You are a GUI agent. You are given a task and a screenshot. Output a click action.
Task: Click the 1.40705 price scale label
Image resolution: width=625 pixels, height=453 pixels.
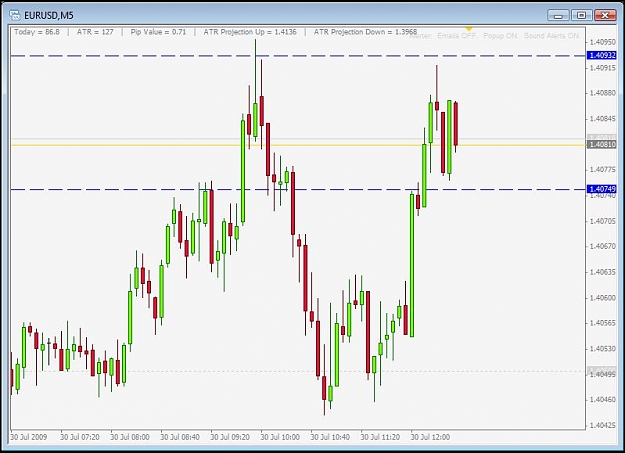[x=603, y=221]
